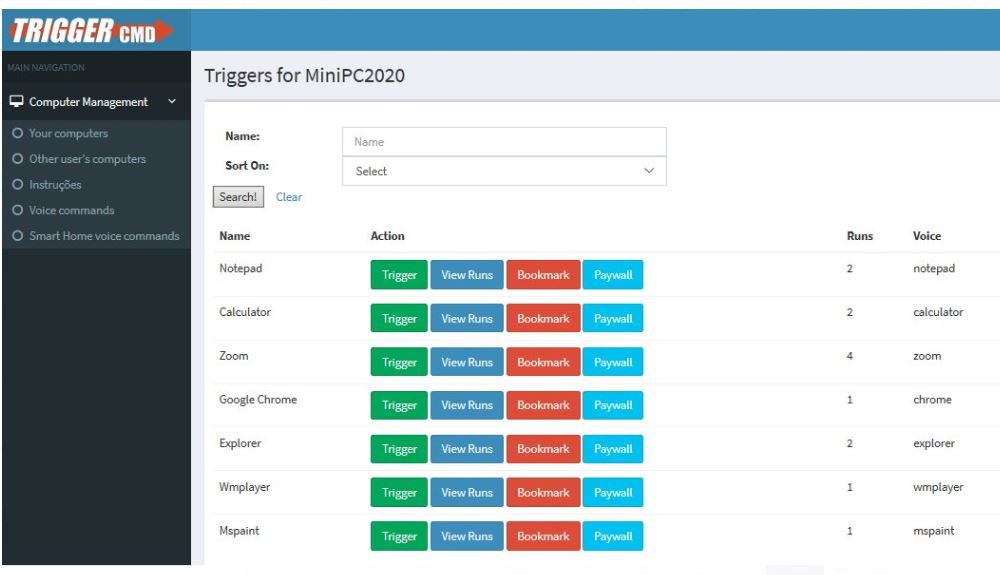This screenshot has width=1000, height=575.
Task: View Runs for Mspaint
Action: [467, 536]
